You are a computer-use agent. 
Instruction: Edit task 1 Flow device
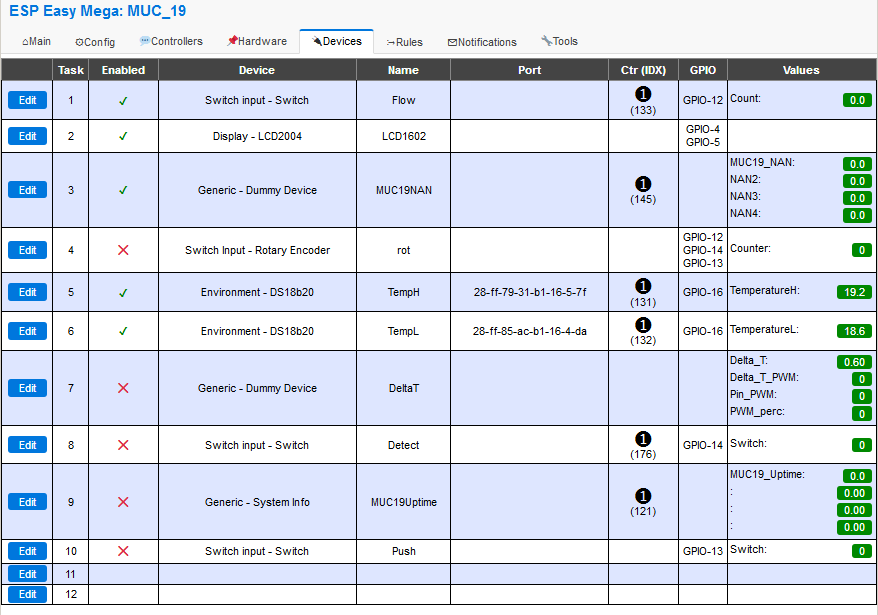tap(27, 100)
